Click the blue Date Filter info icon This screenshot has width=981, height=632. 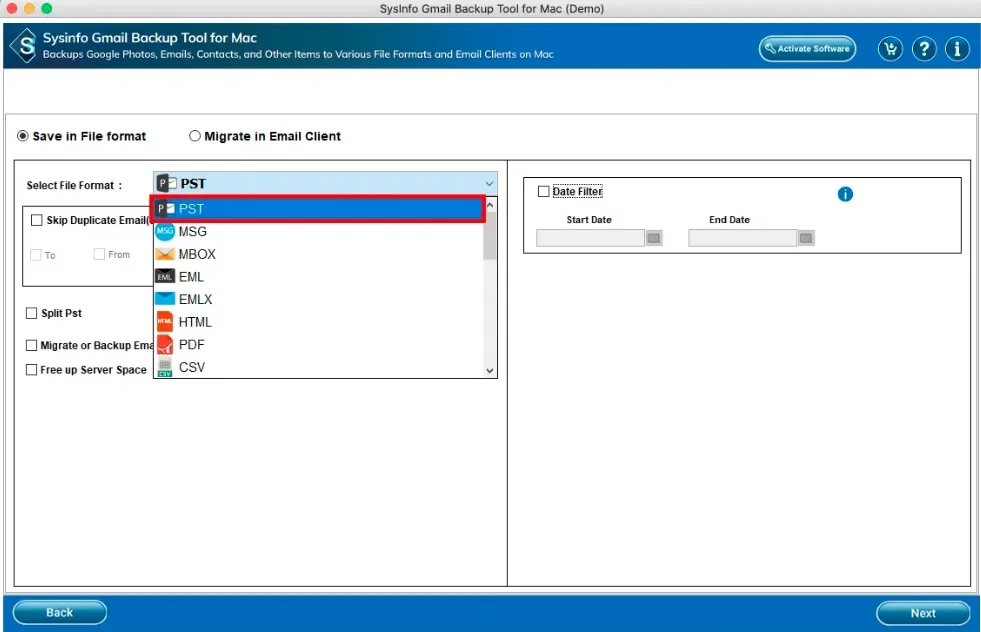point(845,194)
